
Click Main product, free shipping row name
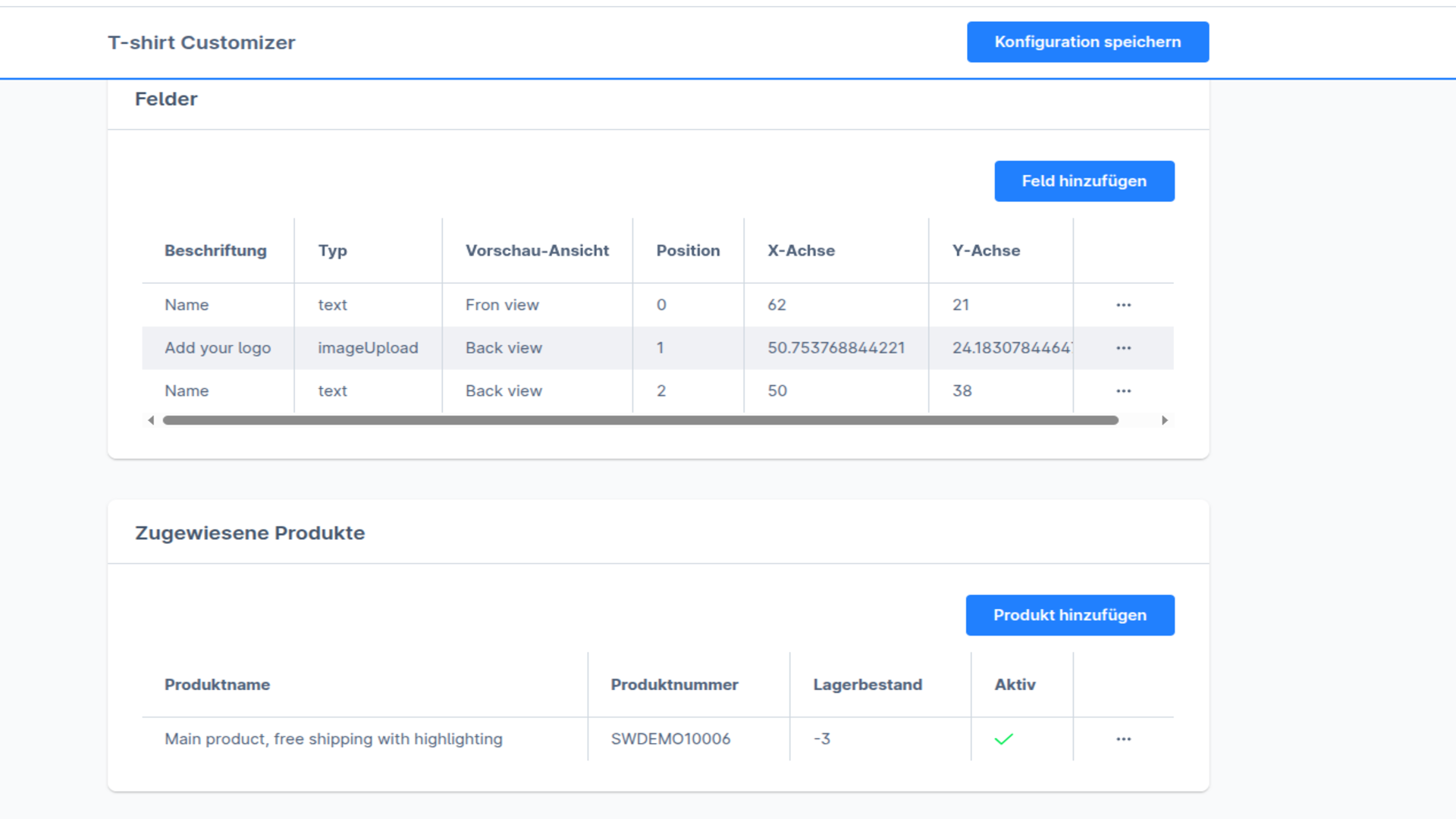pyautogui.click(x=334, y=739)
